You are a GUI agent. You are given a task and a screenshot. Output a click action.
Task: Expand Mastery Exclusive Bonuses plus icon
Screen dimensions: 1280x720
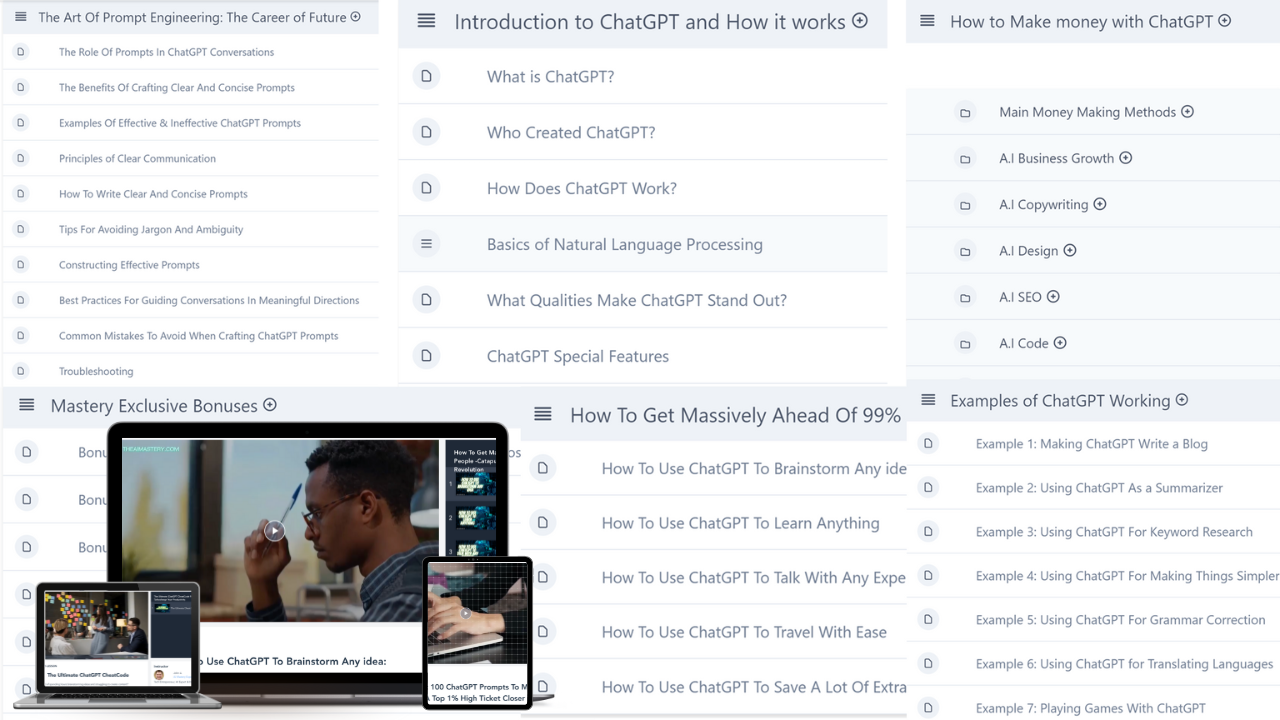pyautogui.click(x=270, y=405)
